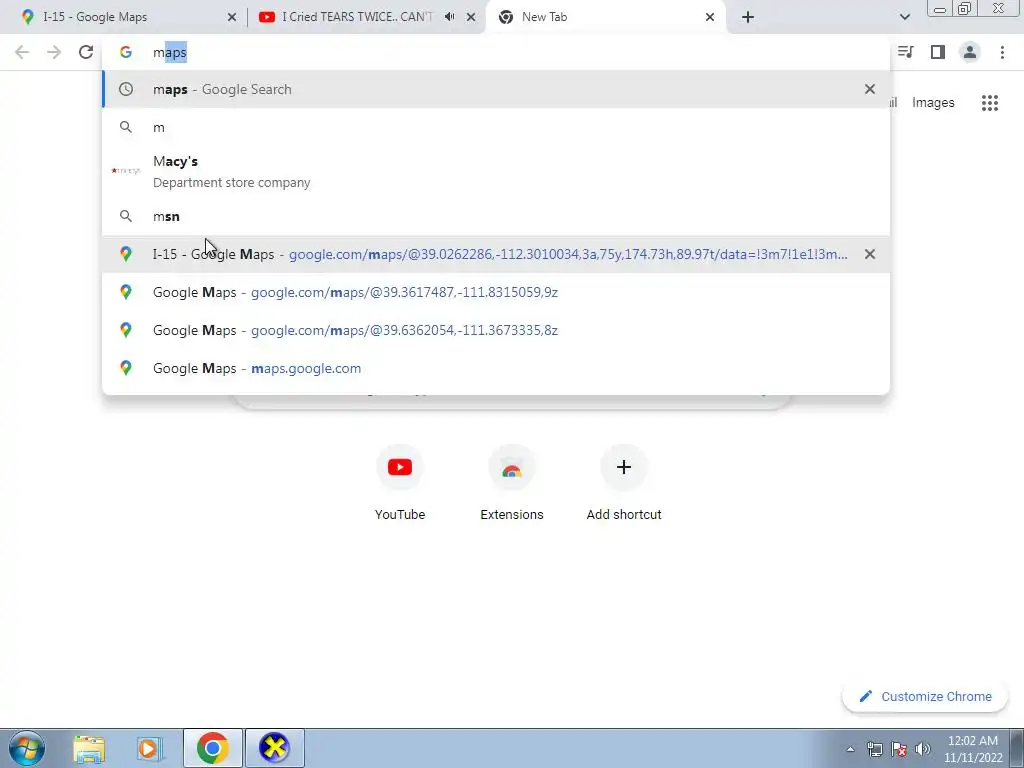Toggle the browser side panel
The height and width of the screenshot is (768, 1024).
click(938, 52)
